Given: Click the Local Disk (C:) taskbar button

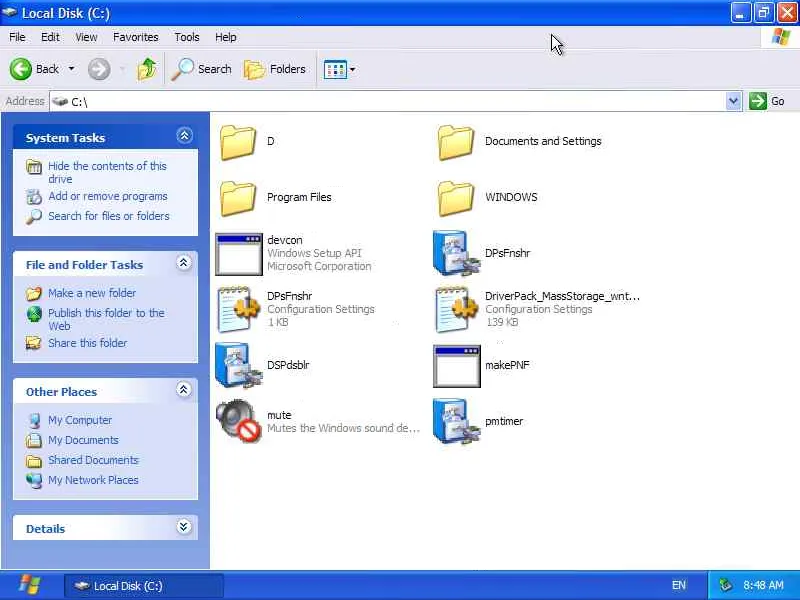Looking at the screenshot, I should tap(143, 586).
